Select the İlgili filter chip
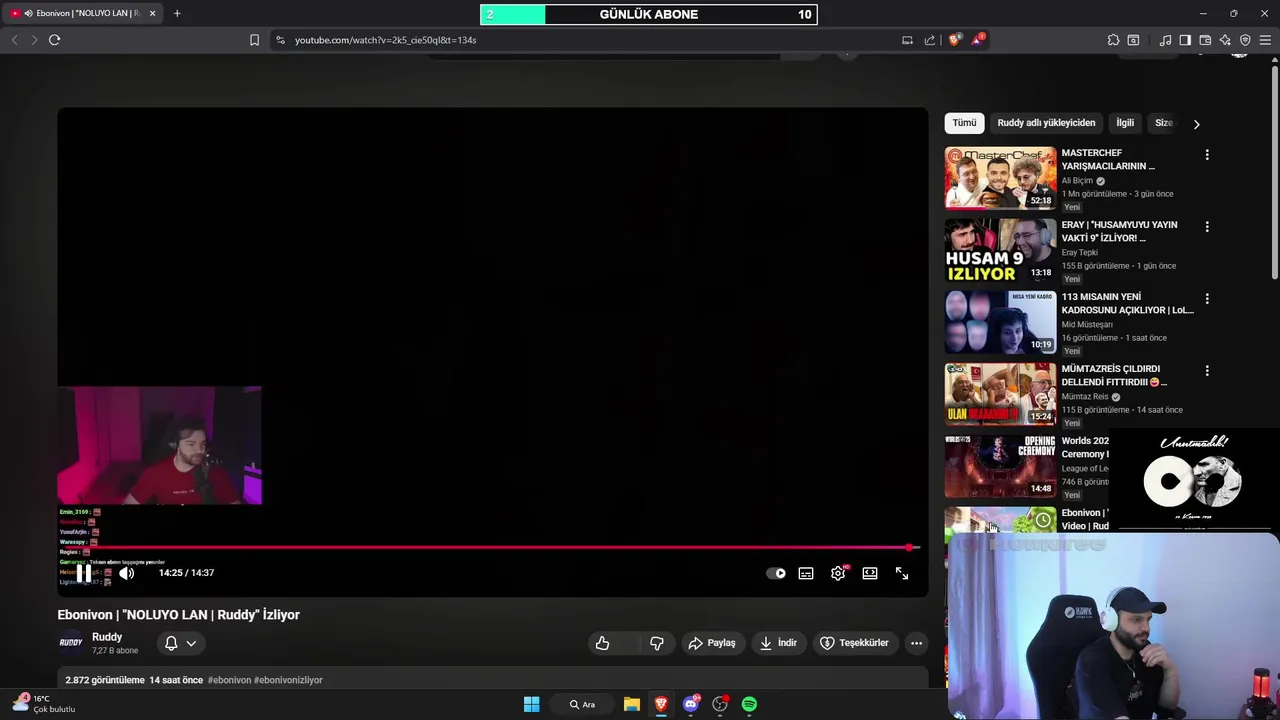1280x720 pixels. pos(1125,123)
